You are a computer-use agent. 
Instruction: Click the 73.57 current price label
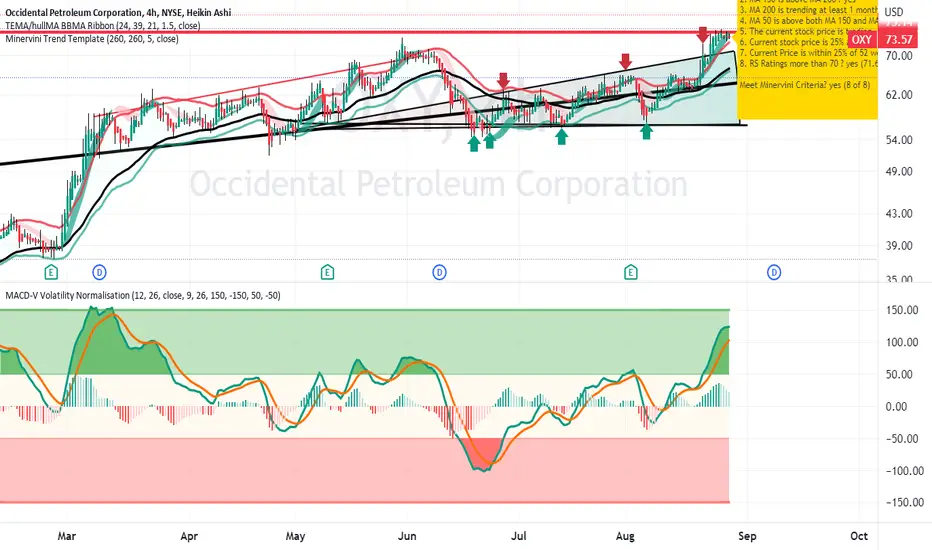coord(899,40)
